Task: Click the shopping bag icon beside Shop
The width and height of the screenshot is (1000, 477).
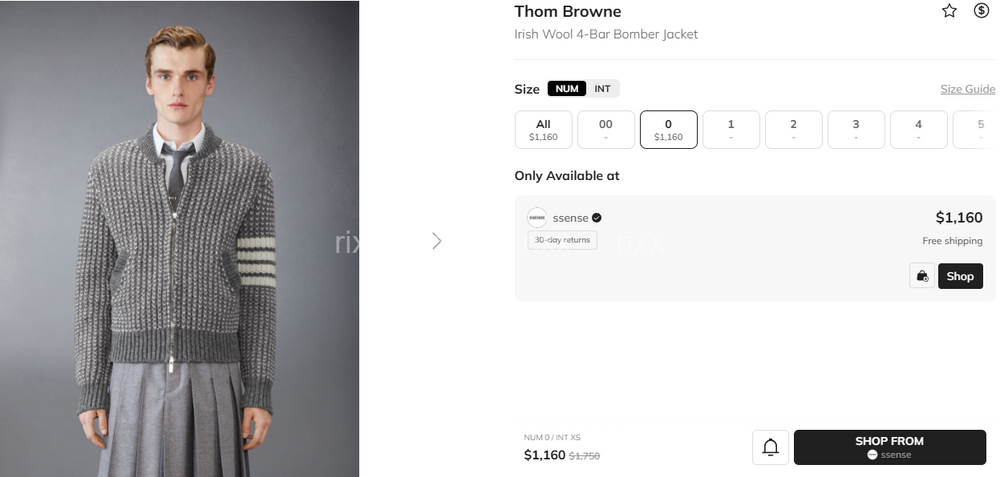Action: pos(922,276)
